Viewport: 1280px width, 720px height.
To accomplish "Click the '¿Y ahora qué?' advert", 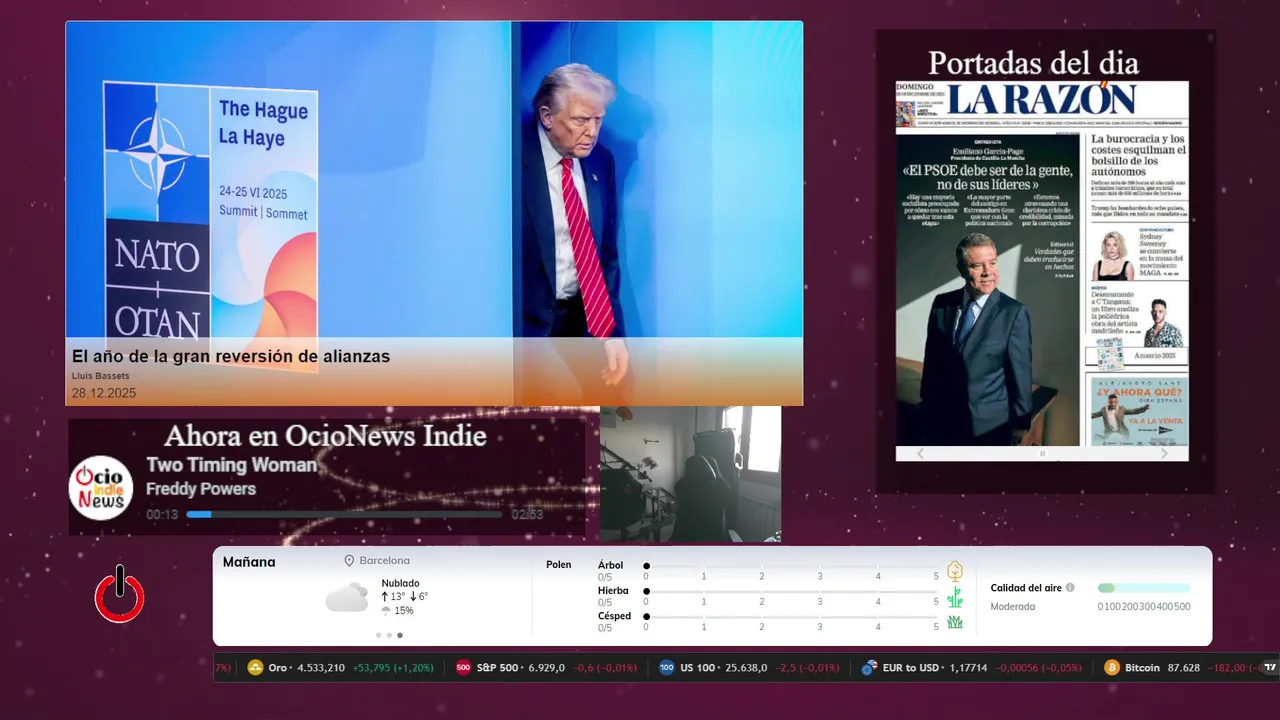I will [x=1138, y=411].
